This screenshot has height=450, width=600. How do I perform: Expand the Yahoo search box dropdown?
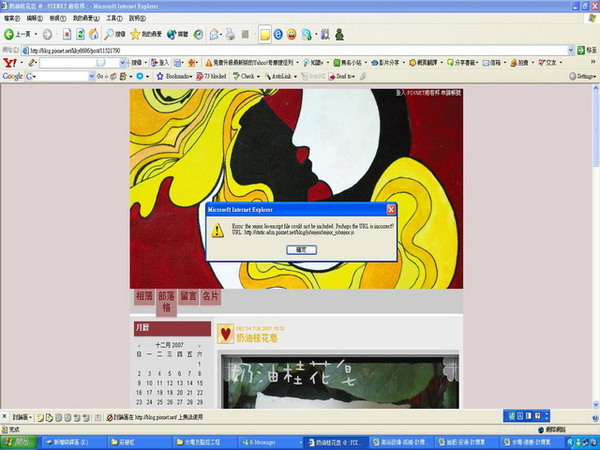pyautogui.click(x=122, y=63)
